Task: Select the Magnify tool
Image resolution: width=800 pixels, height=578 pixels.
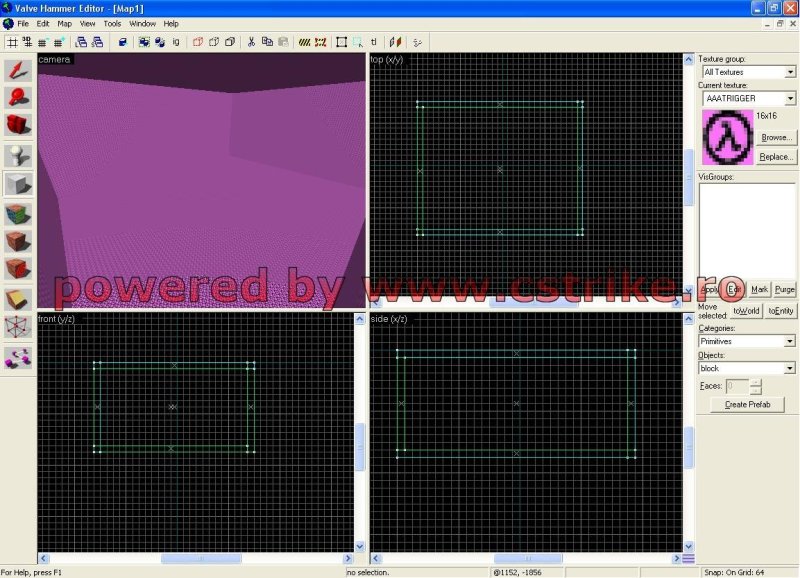Action: coord(18,97)
